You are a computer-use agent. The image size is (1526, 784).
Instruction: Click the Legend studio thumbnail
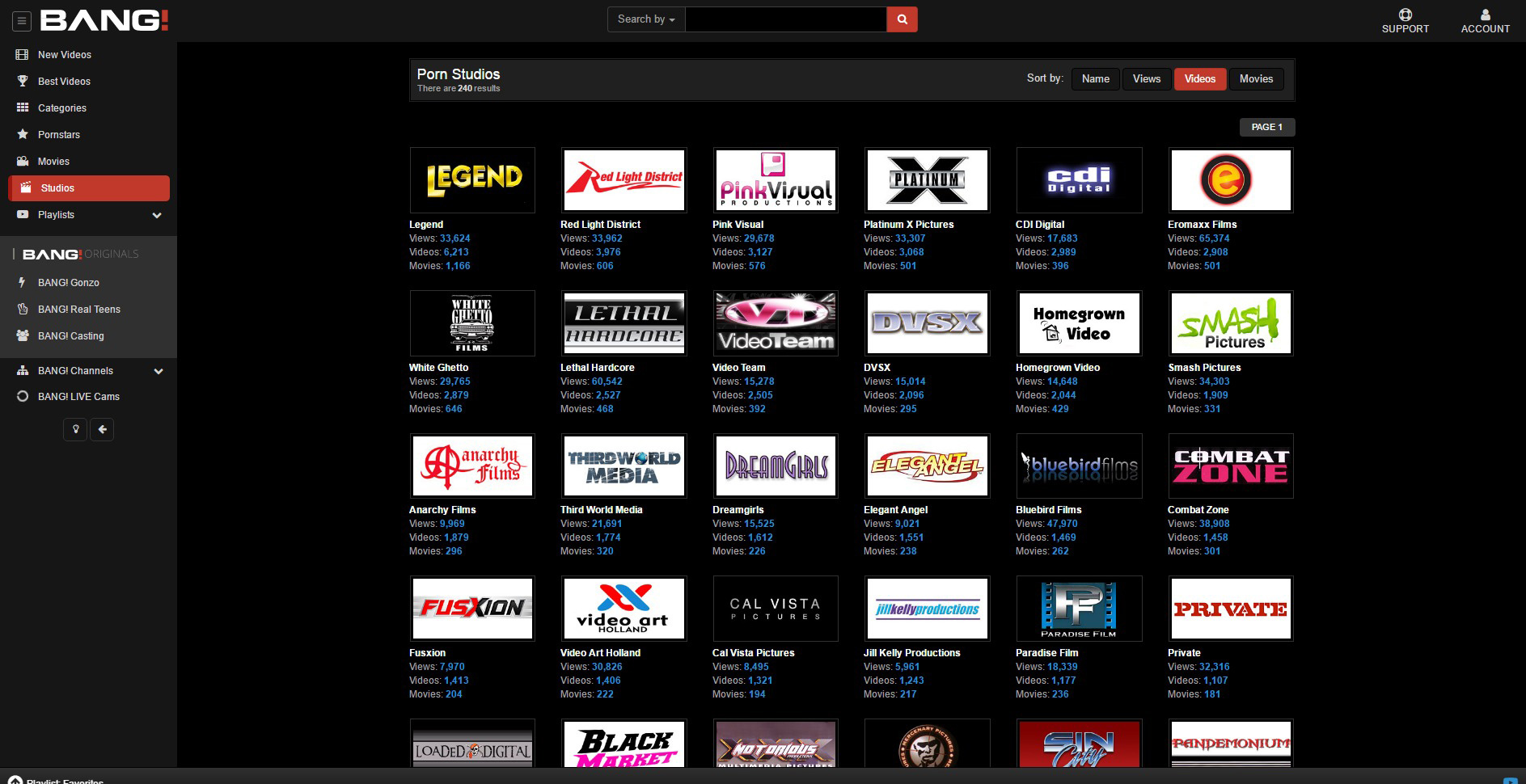click(472, 180)
